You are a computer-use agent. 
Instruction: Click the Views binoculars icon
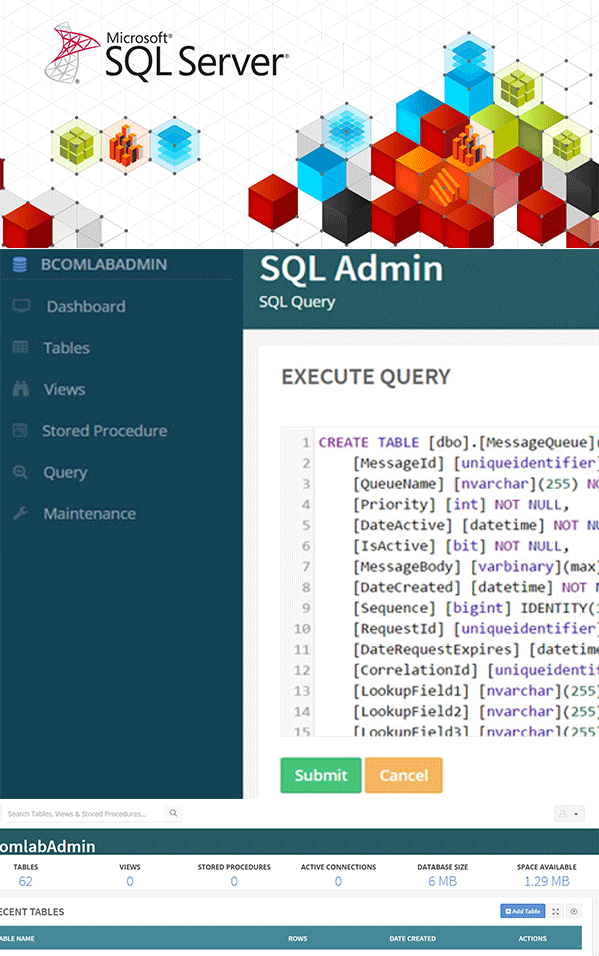pos(21,389)
